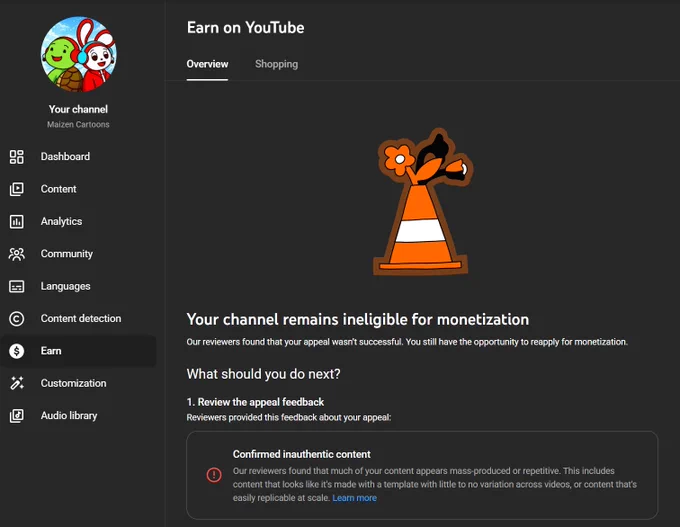Screen dimensions: 680x527
Task: Switch to the Shopping tab
Action: click(x=276, y=64)
